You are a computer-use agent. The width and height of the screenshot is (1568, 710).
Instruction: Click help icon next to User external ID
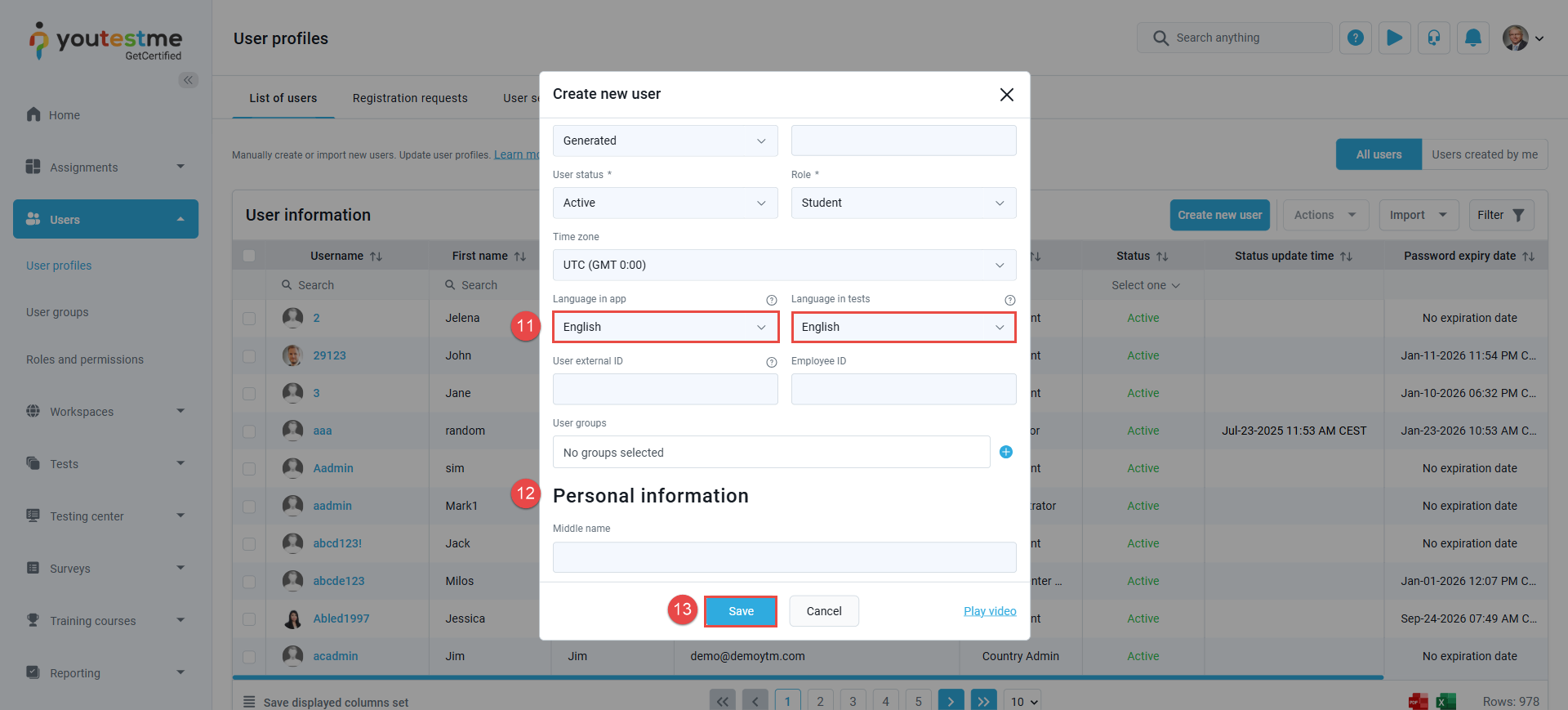coord(772,362)
